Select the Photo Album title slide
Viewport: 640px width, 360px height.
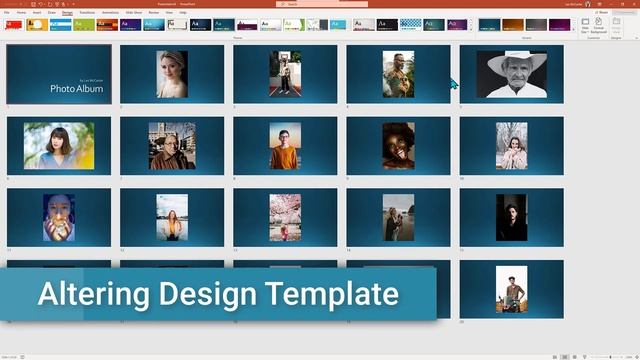click(59, 74)
